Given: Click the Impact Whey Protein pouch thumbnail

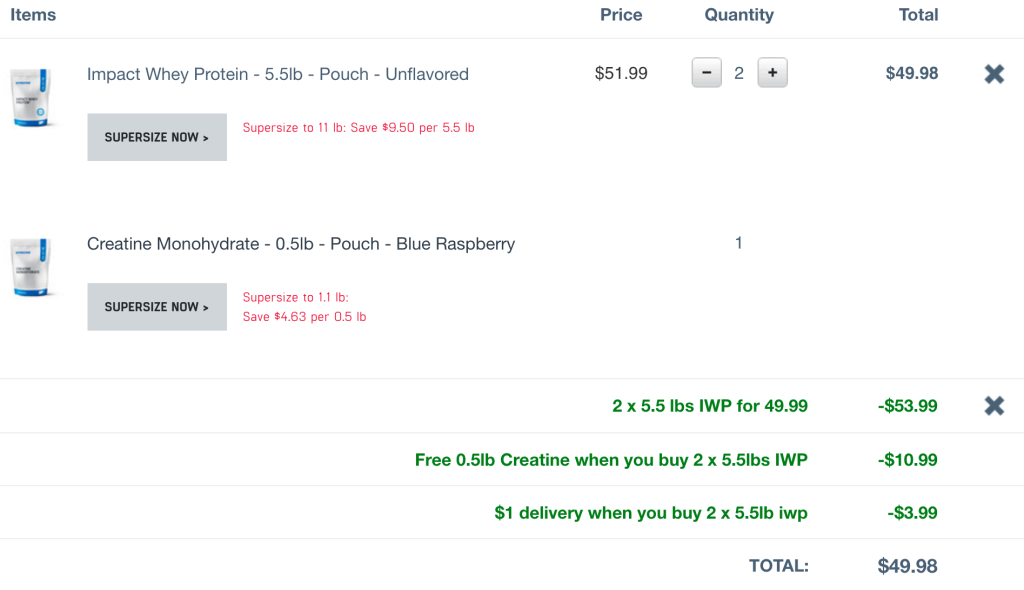Looking at the screenshot, I should pos(31,97).
